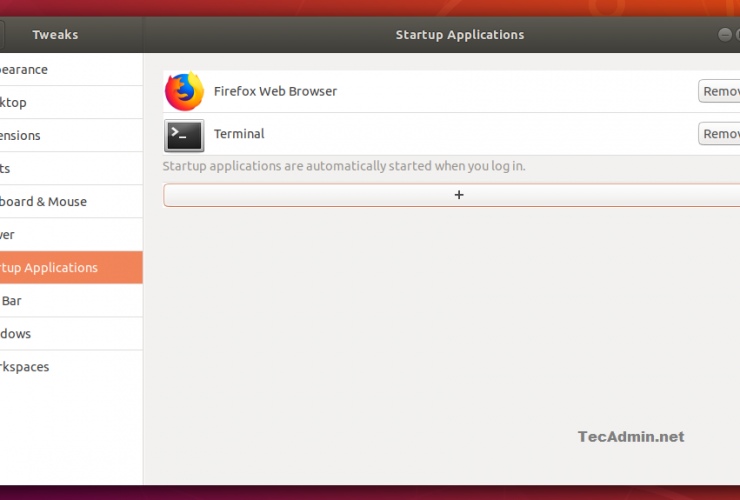The width and height of the screenshot is (740, 500).
Task: Click the Terminal application icon
Action: click(183, 135)
